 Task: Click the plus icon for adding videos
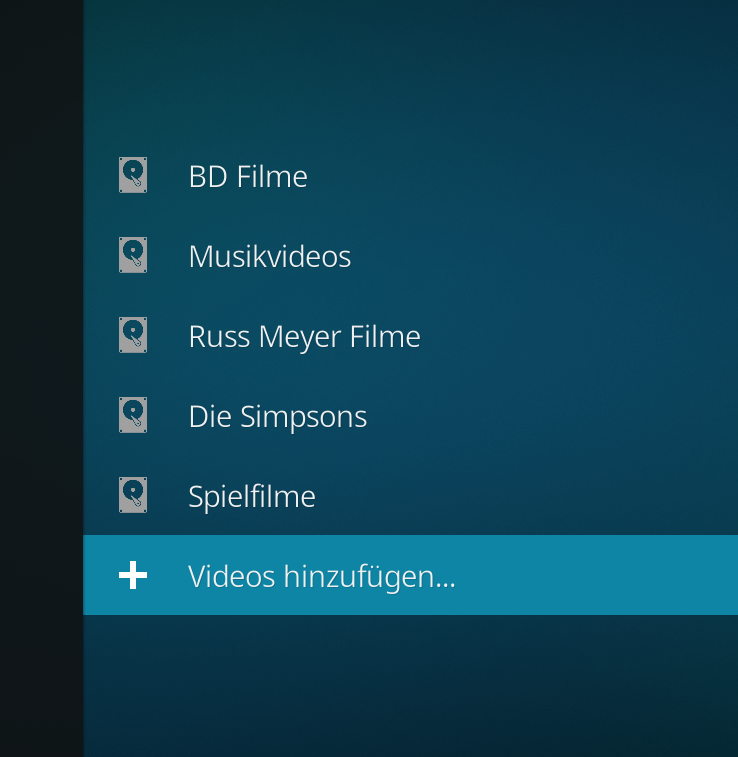click(x=133, y=575)
